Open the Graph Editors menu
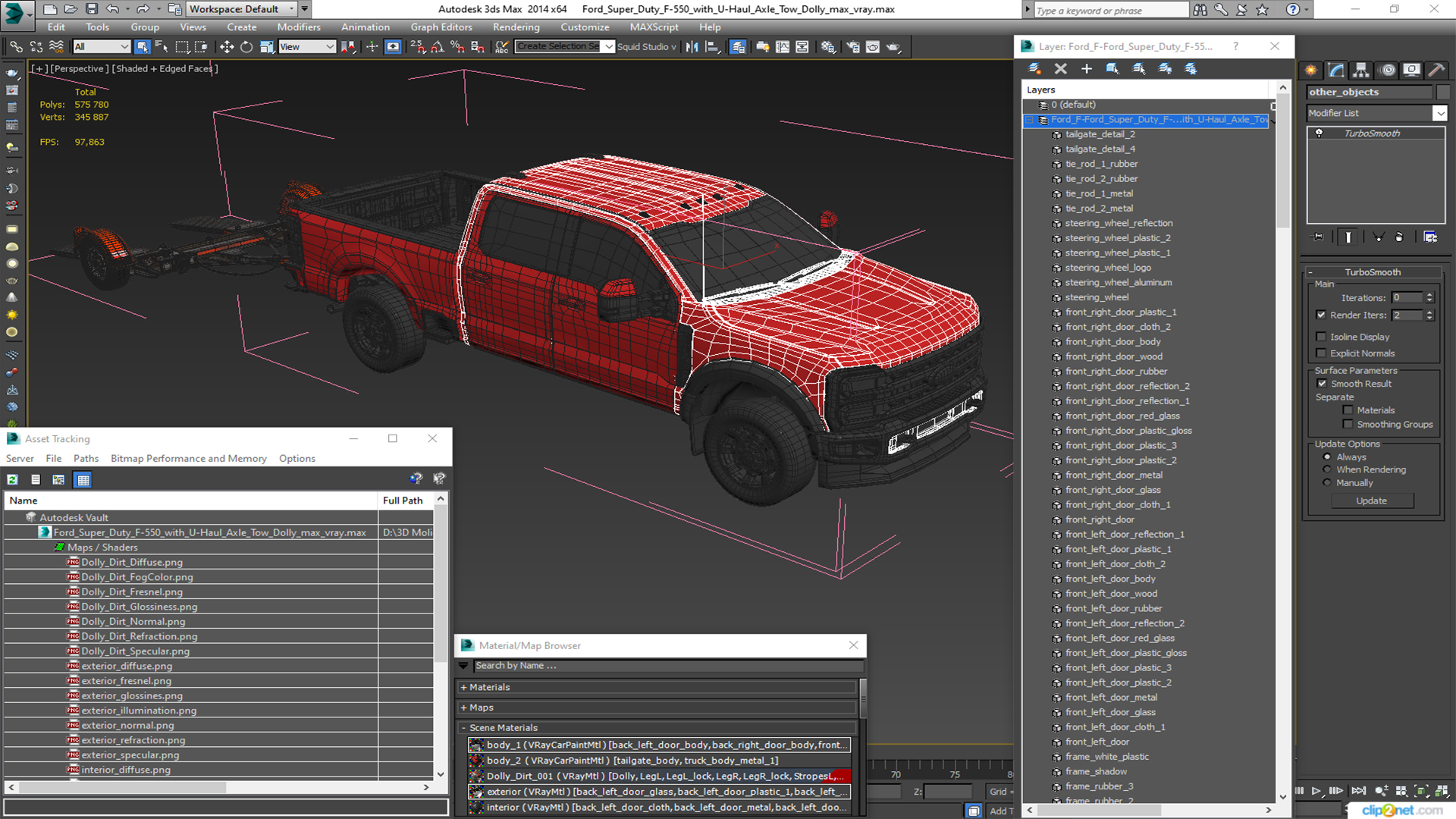Screen dimensions: 1456x819 coord(441,27)
